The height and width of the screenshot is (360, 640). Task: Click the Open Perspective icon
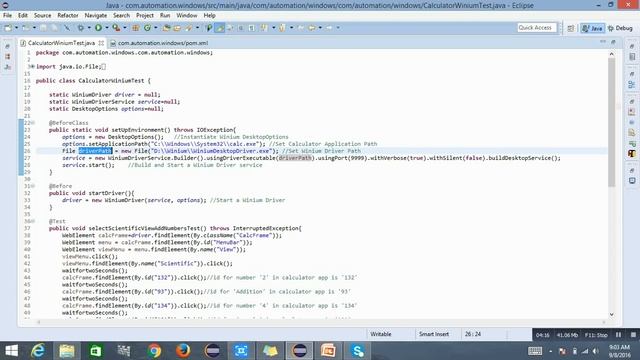[571, 28]
